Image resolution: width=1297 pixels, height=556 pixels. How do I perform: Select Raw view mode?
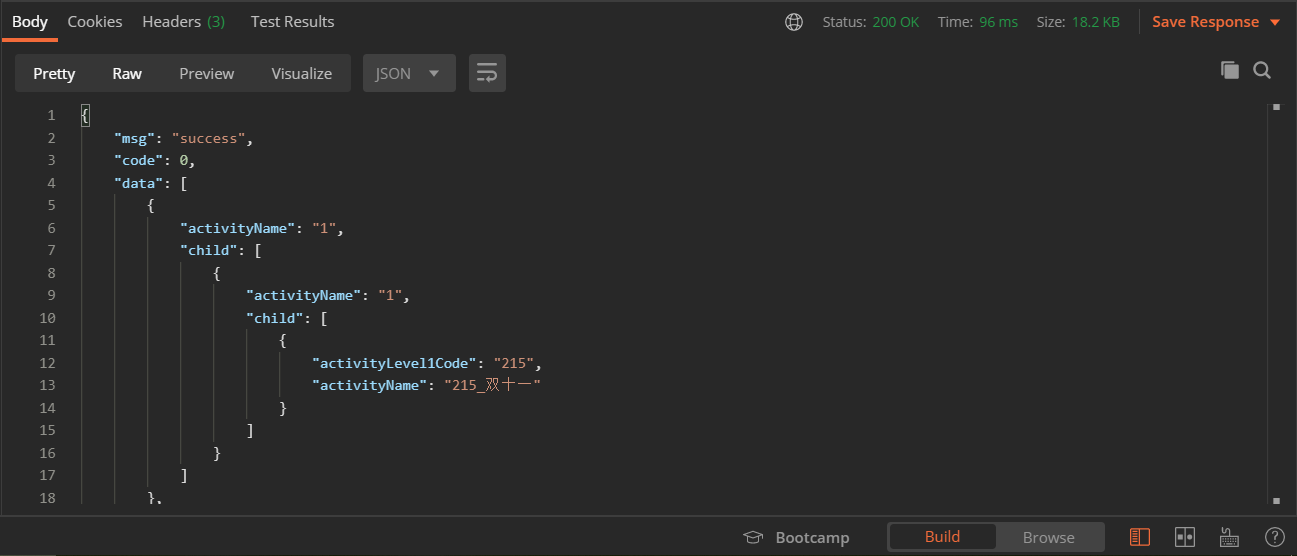tap(127, 73)
